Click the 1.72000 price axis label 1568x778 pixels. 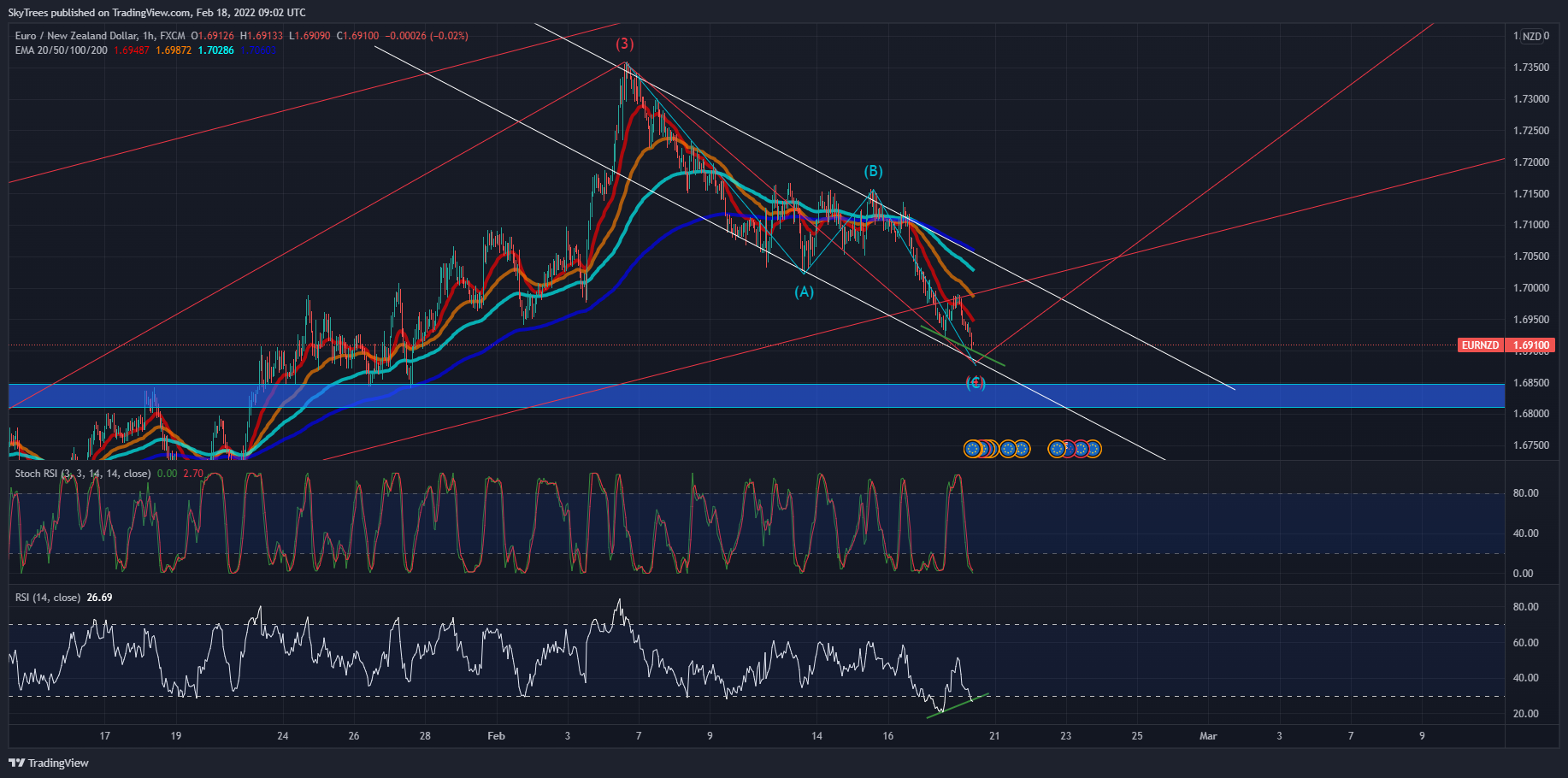(1531, 162)
